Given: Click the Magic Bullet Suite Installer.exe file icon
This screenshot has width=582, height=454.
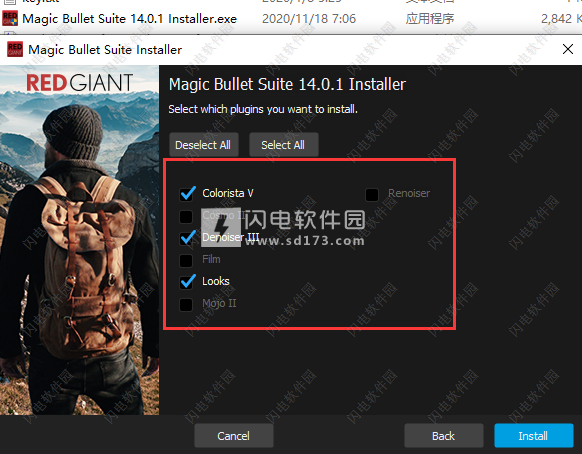Looking at the screenshot, I should [10, 18].
